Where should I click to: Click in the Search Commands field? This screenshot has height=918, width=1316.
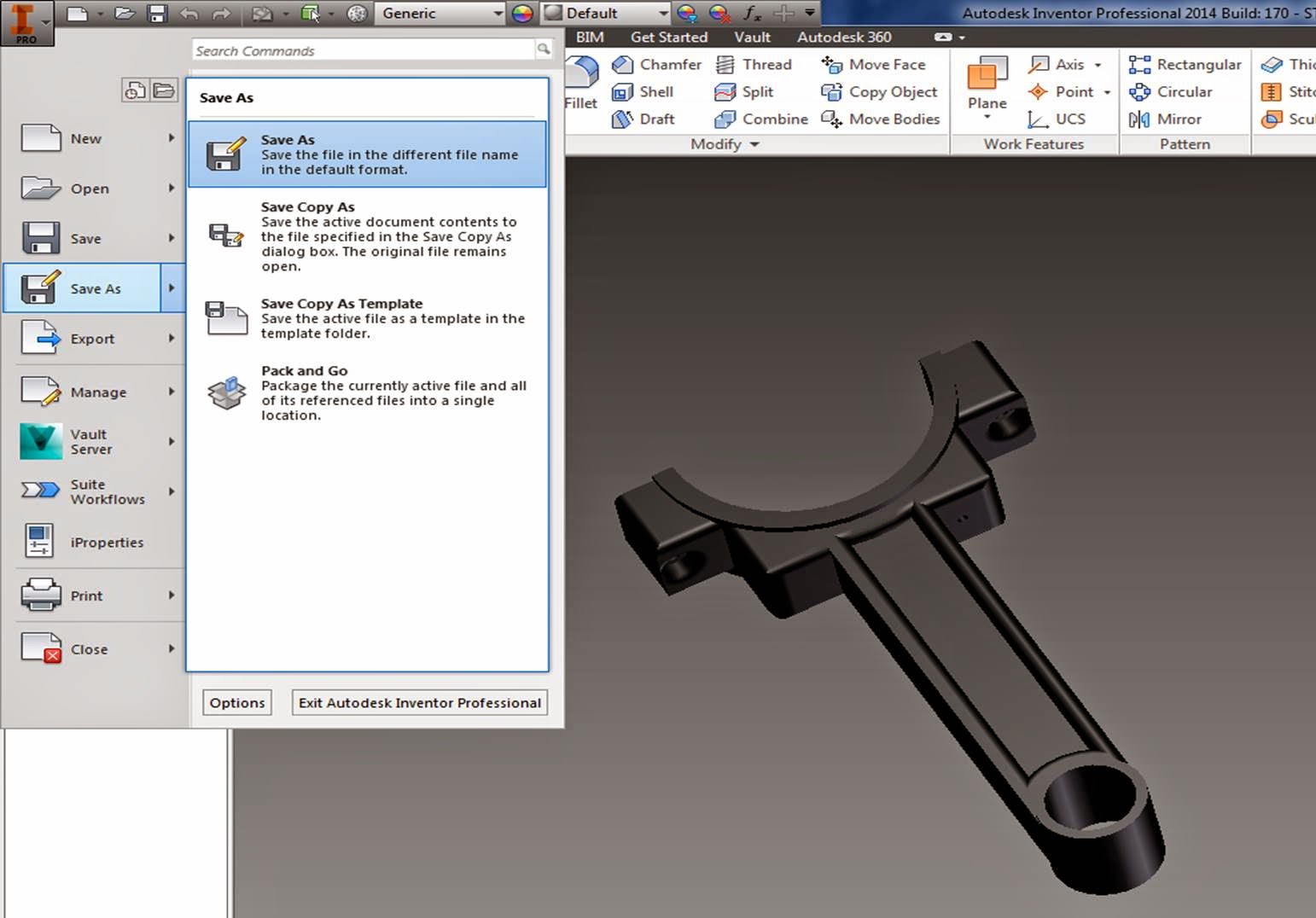363,50
